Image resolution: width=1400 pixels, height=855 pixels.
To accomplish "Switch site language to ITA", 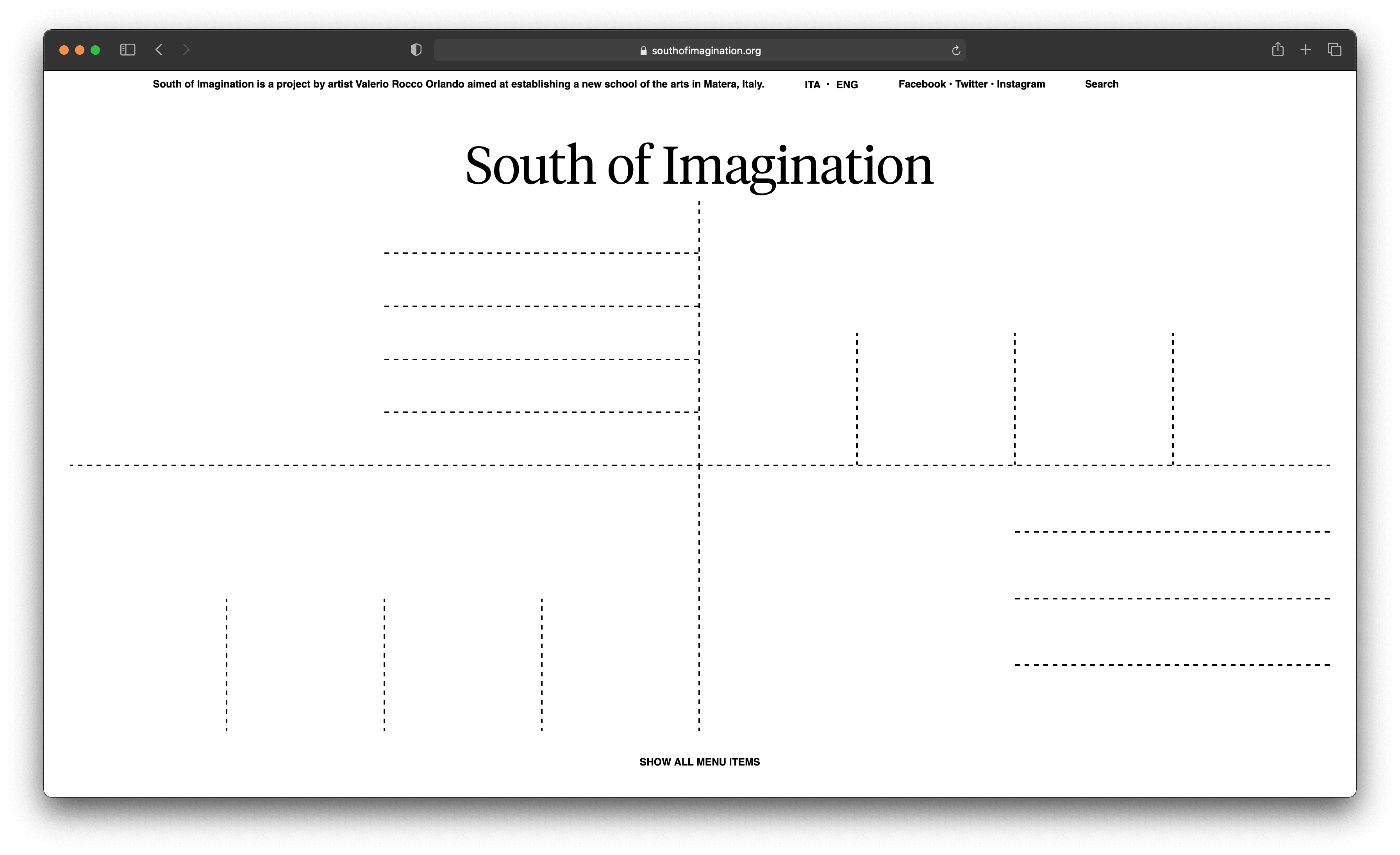I will [x=812, y=85].
